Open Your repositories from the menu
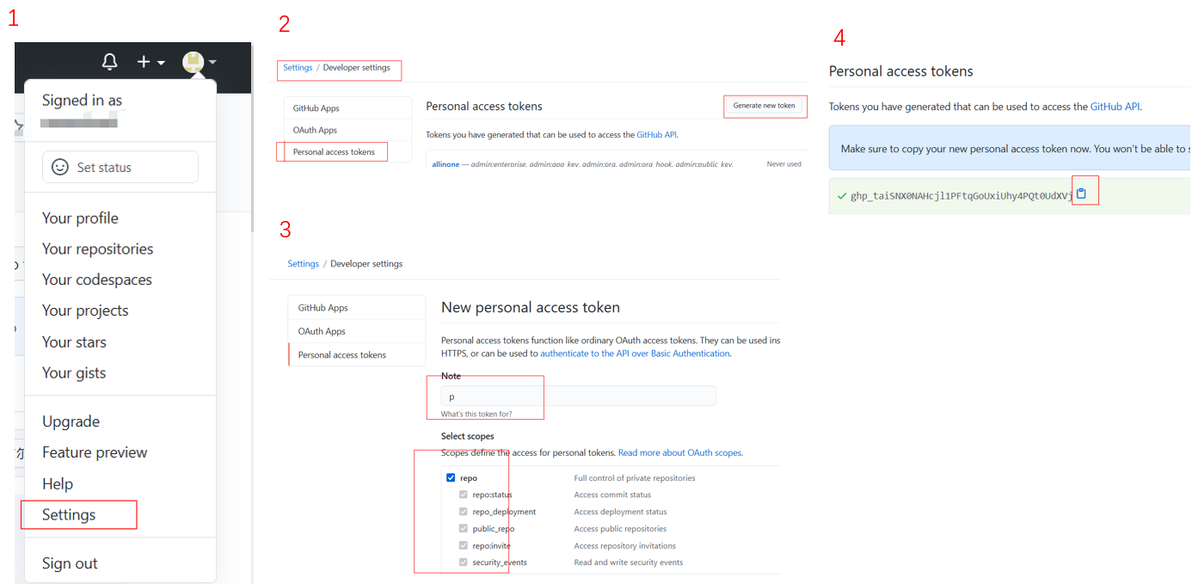 pos(97,249)
